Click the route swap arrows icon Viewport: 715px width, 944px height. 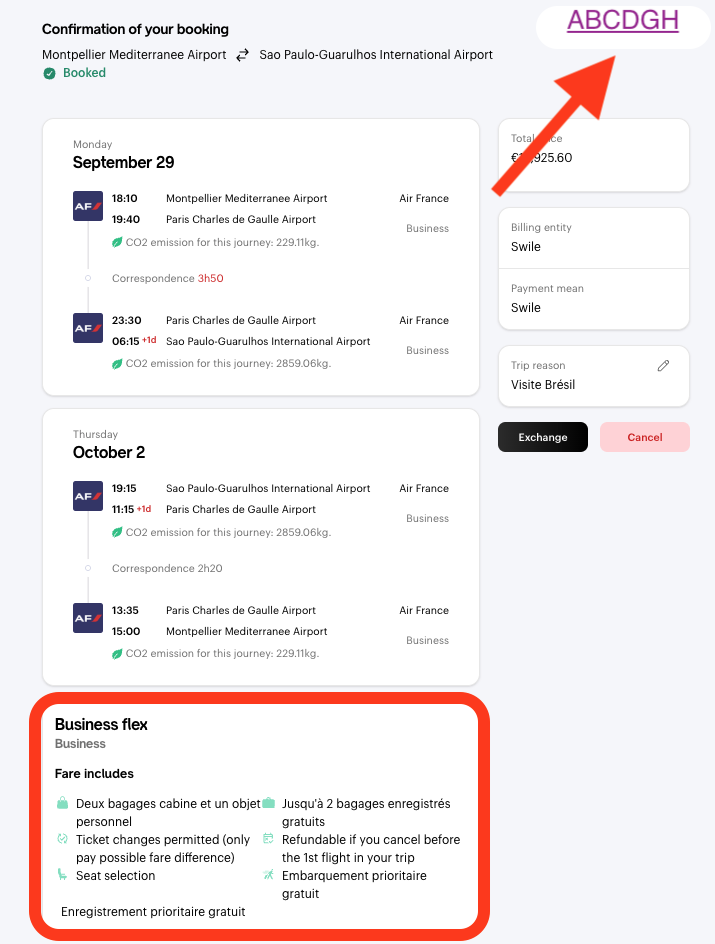(x=242, y=55)
